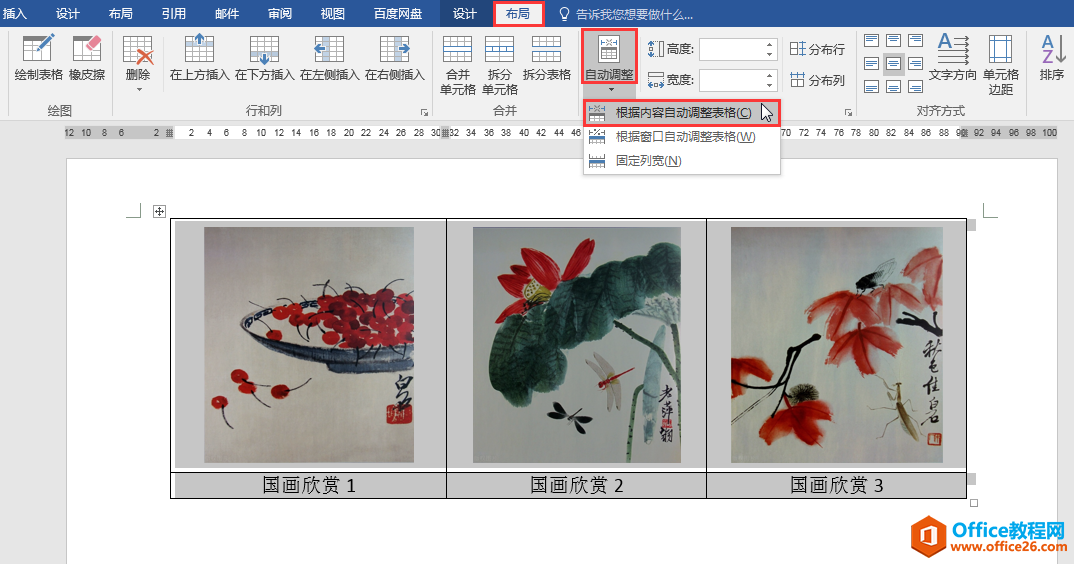Screen dimensions: 1074x564
Task: Align cell text top left
Action: pyautogui.click(x=871, y=41)
